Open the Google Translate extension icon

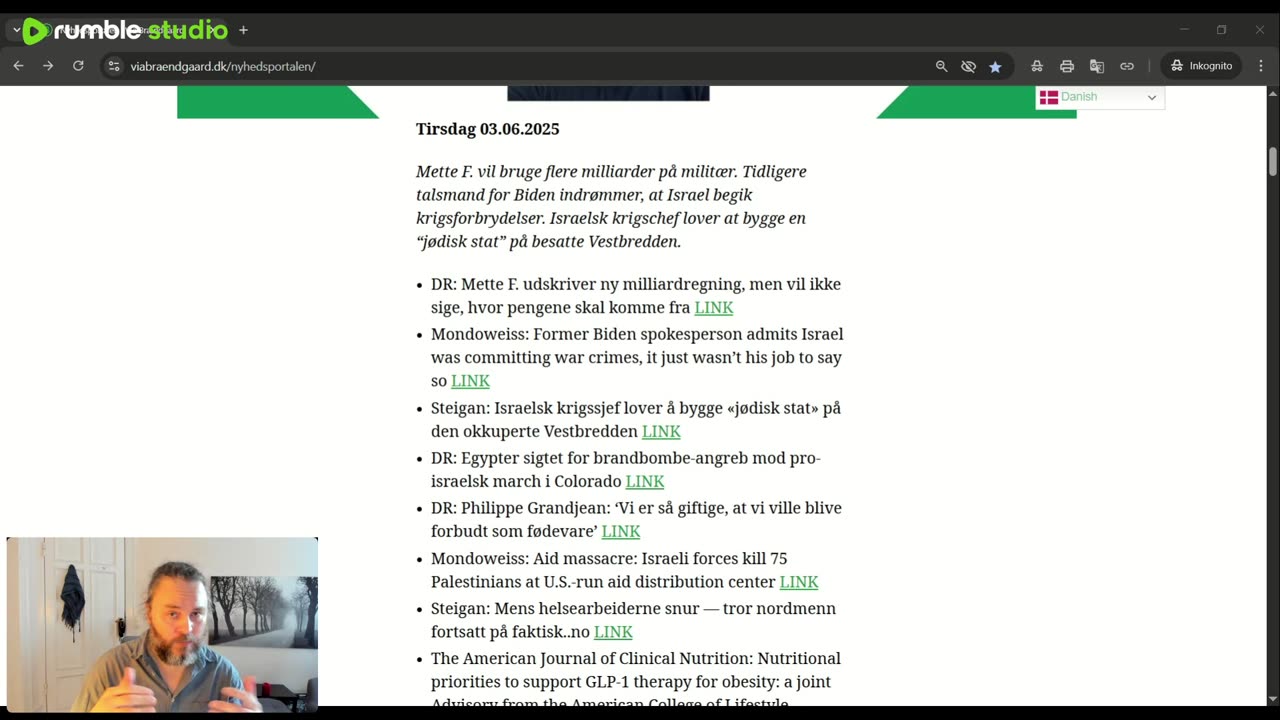point(1097,66)
